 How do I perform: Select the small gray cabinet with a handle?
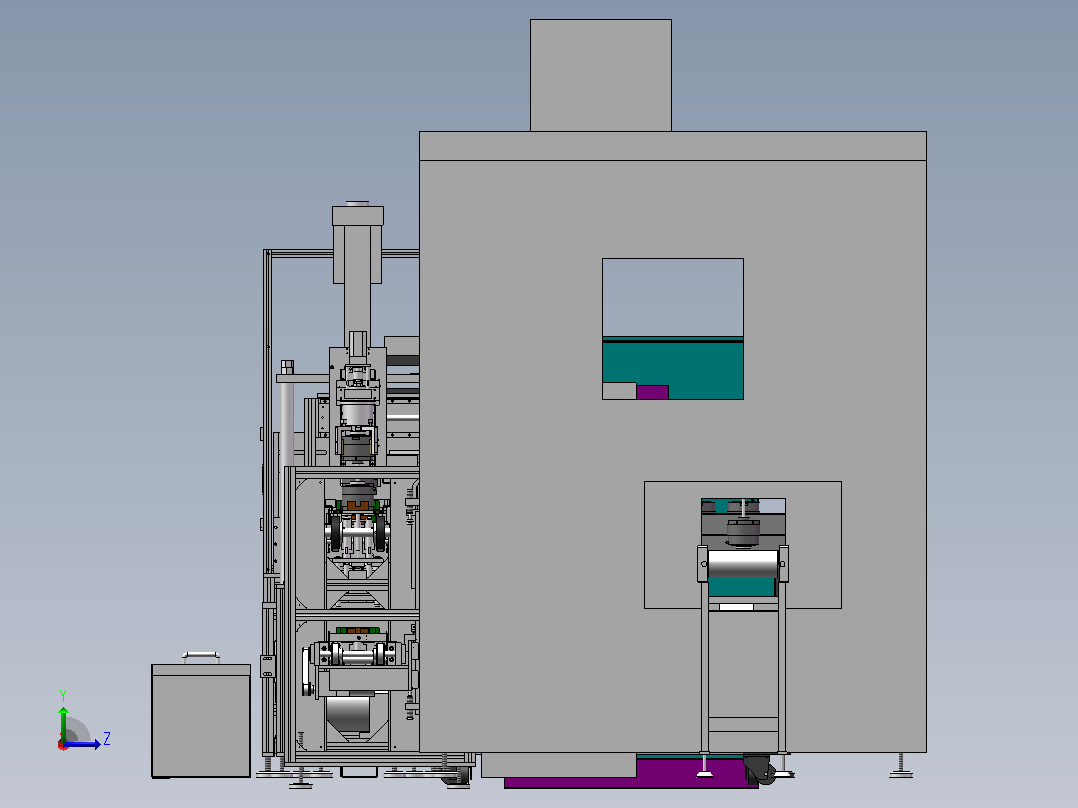click(x=201, y=721)
